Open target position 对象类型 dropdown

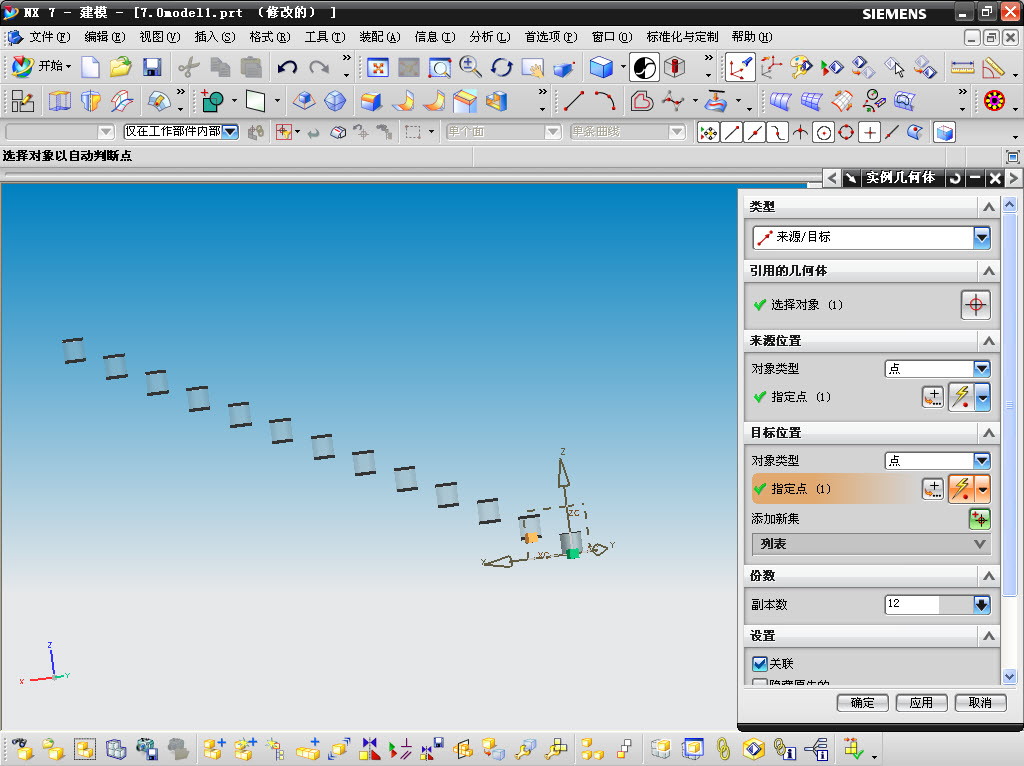coord(937,460)
